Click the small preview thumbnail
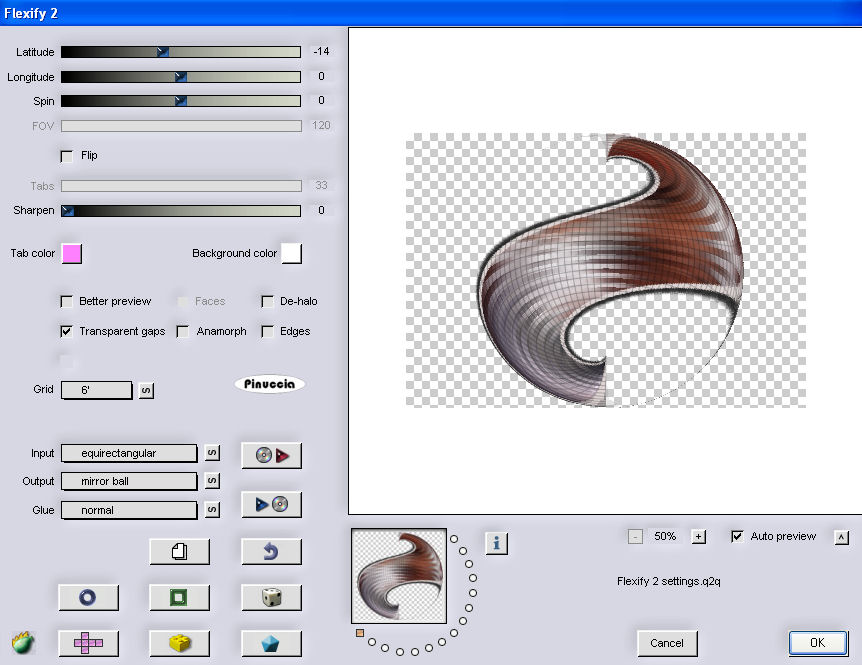862x665 pixels. (399, 576)
